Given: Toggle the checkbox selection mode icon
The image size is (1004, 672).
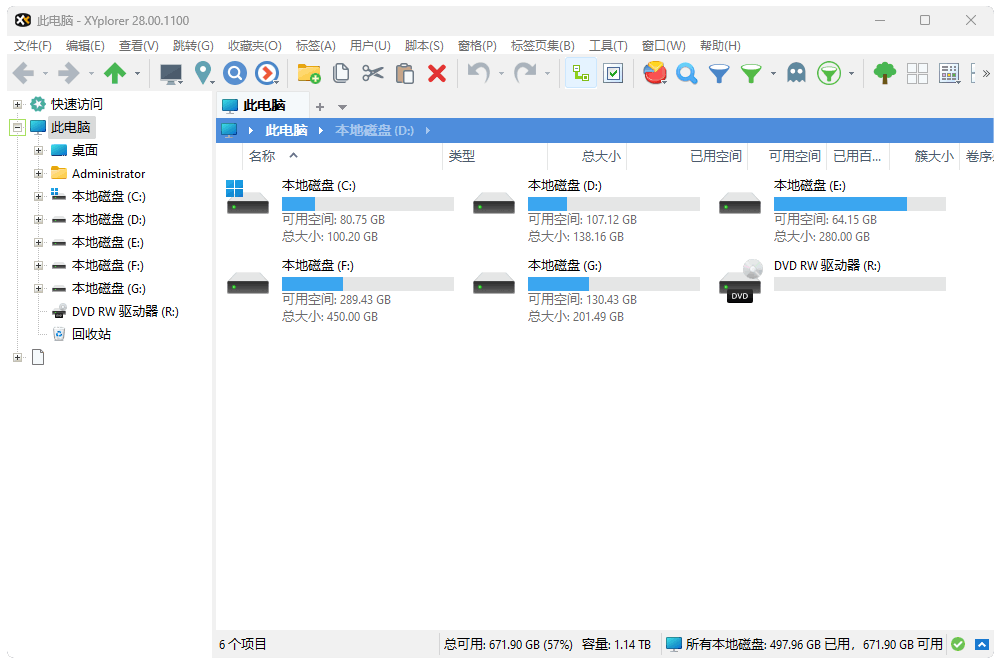Looking at the screenshot, I should click(613, 73).
